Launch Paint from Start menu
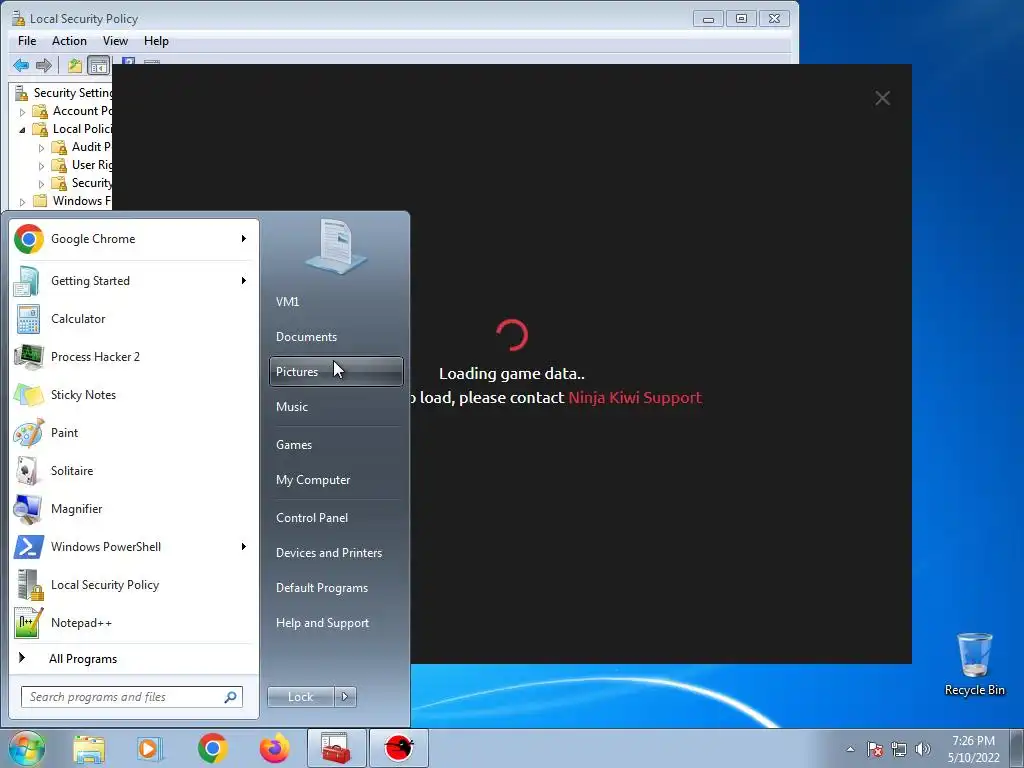 (133, 432)
